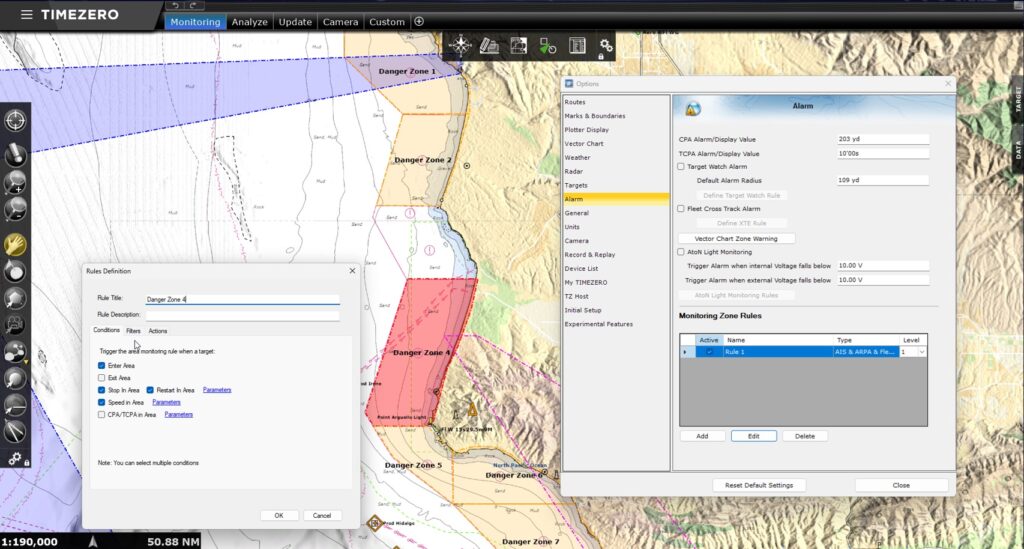Switch to the Camera workspace tab
This screenshot has width=1024, height=549.
340,22
